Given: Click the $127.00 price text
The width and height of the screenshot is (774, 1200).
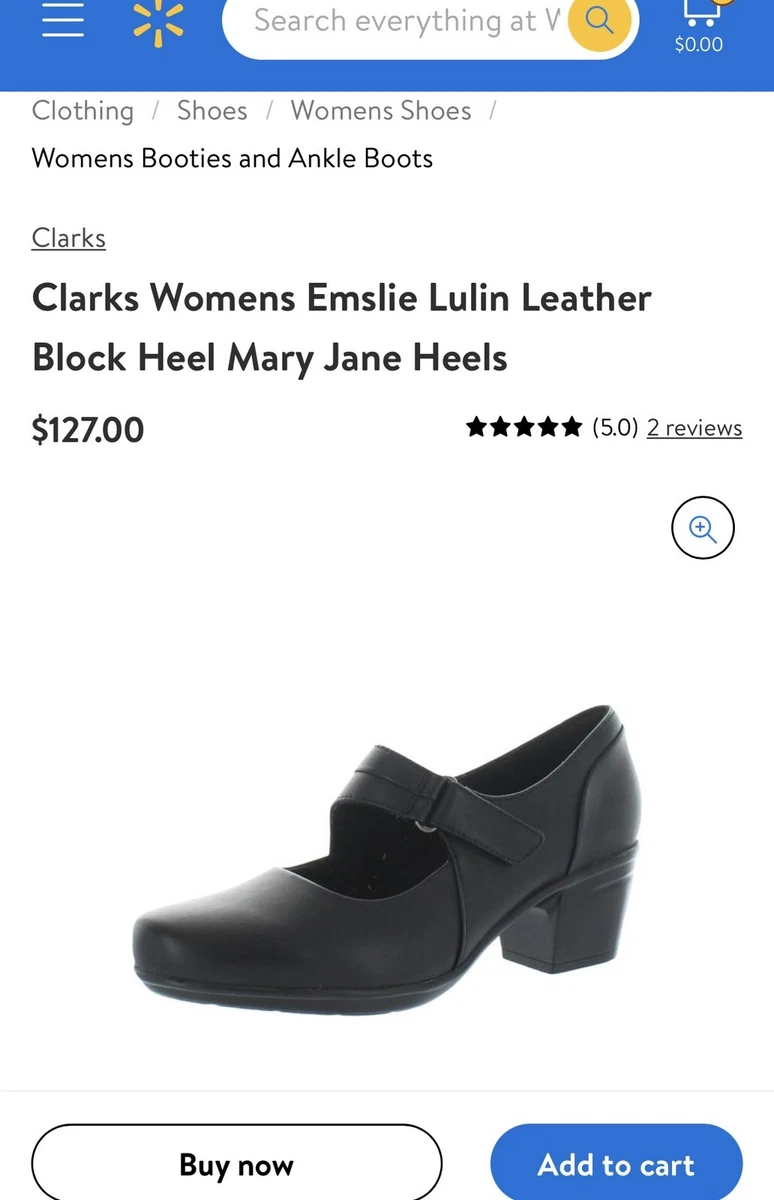Looking at the screenshot, I should (x=88, y=430).
